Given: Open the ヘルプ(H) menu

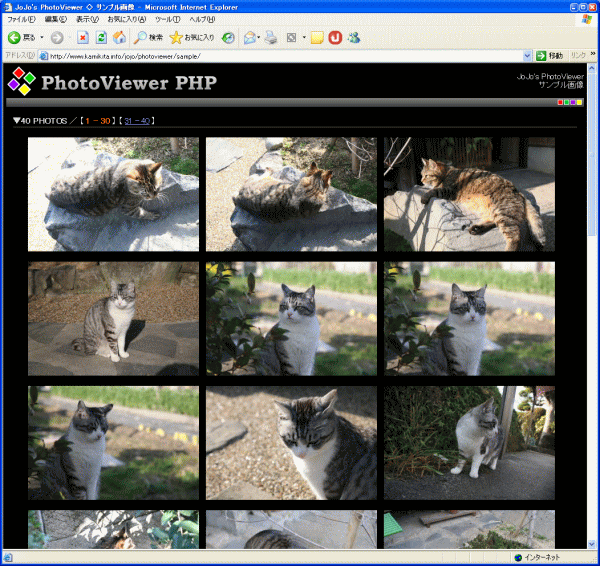Looking at the screenshot, I should 202,19.
